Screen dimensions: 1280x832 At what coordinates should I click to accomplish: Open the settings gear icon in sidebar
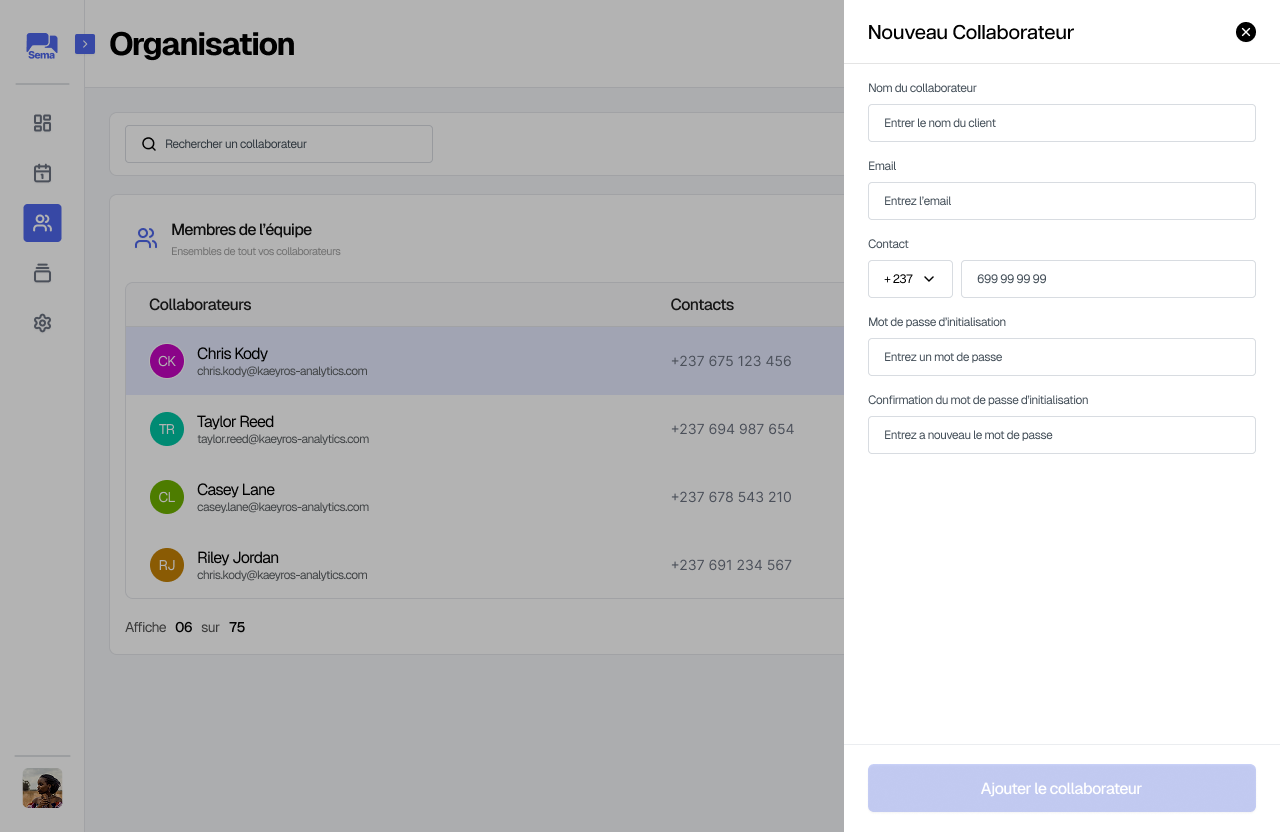[x=42, y=323]
